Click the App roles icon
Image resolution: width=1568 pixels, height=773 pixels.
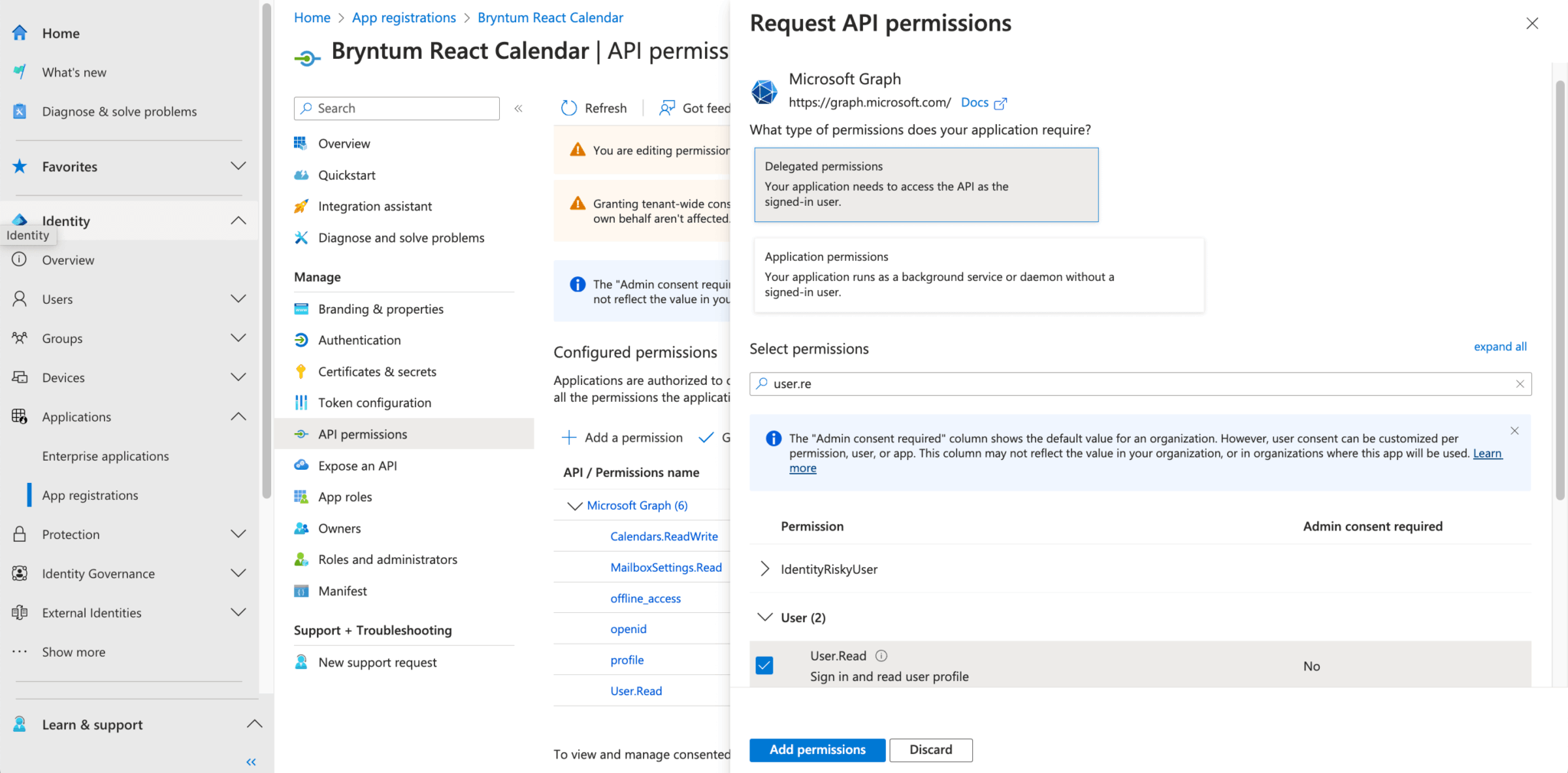302,497
